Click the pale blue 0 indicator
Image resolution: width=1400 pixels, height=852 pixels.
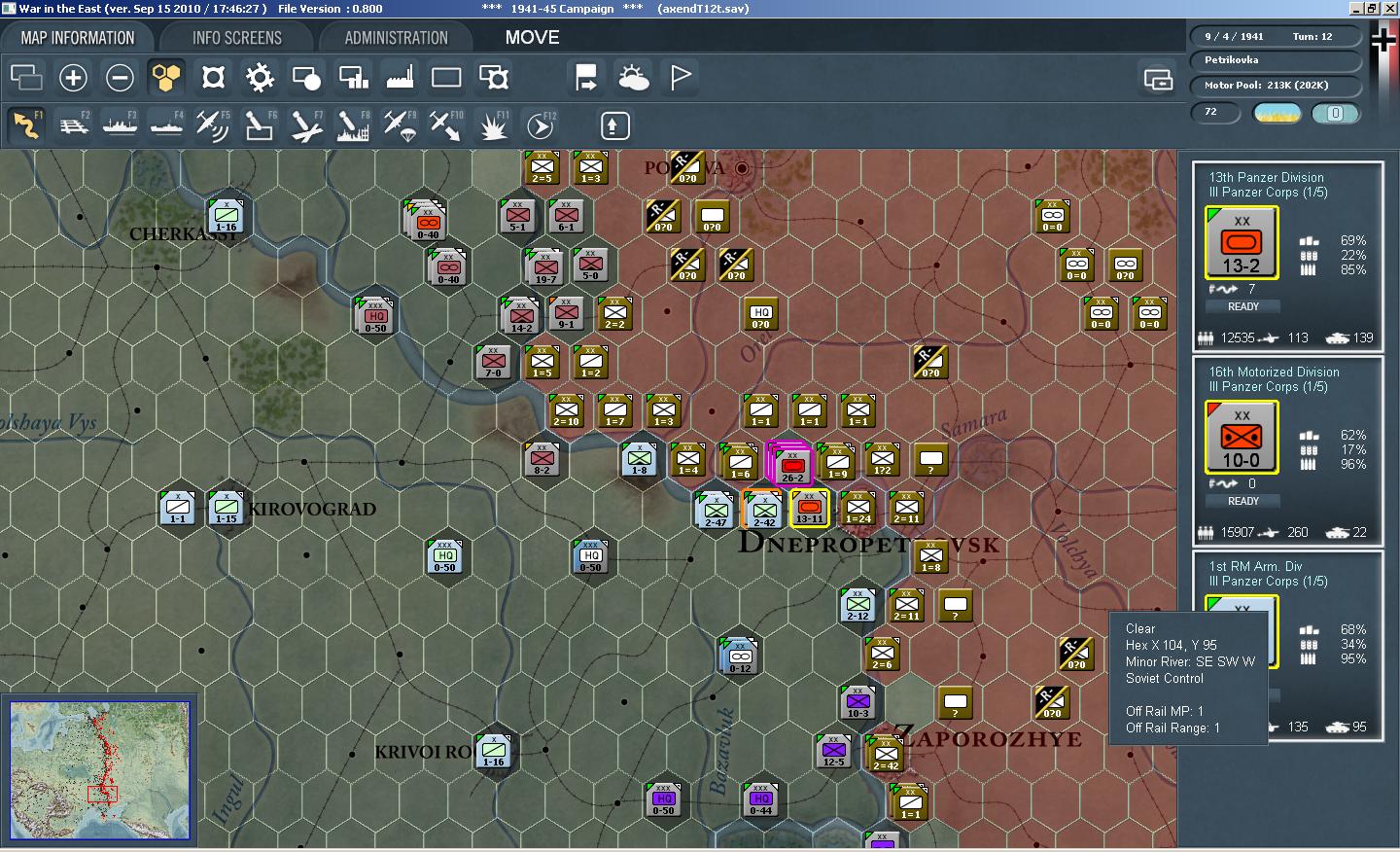click(1335, 114)
